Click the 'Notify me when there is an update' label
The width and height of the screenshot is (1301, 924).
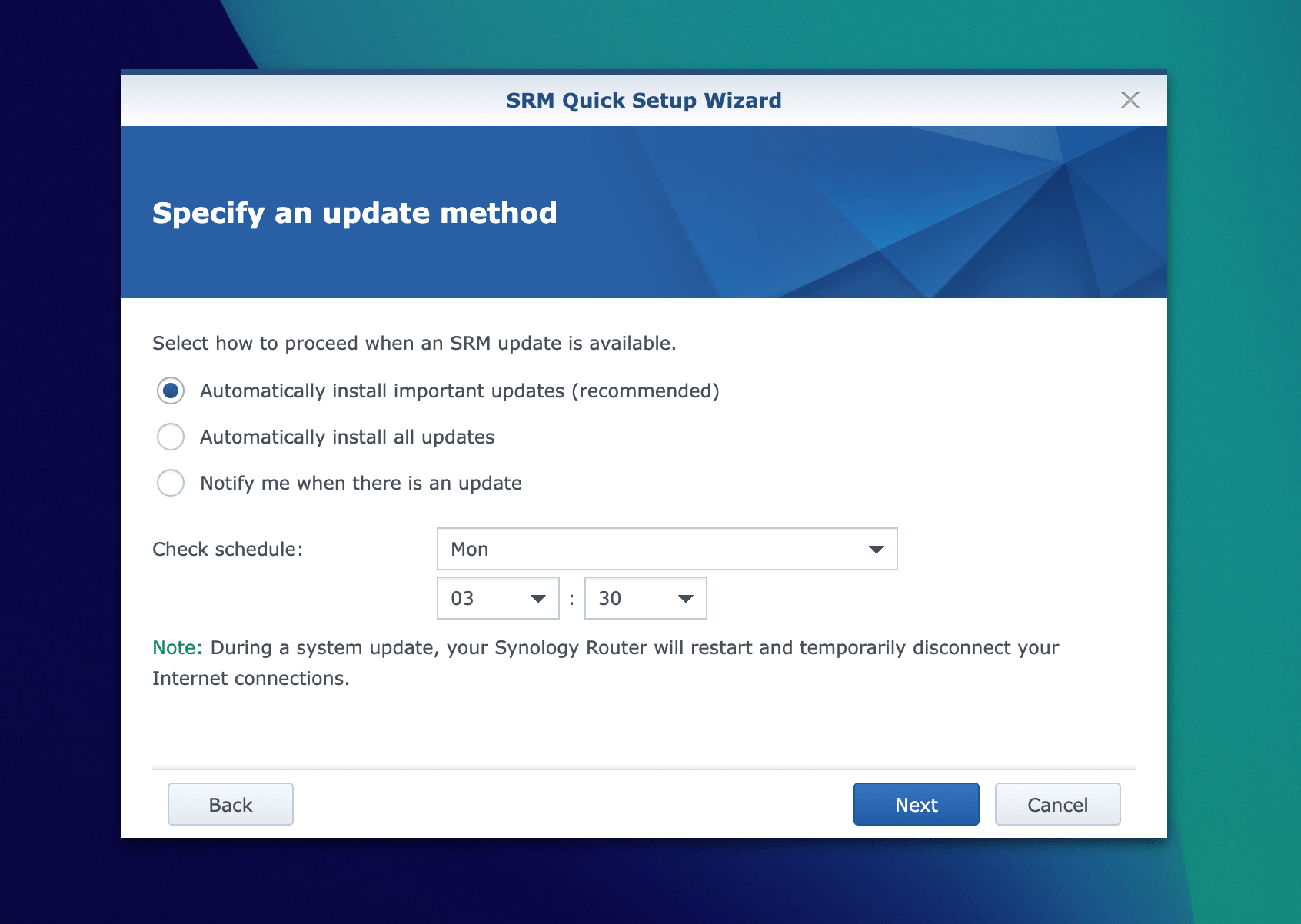pos(361,484)
